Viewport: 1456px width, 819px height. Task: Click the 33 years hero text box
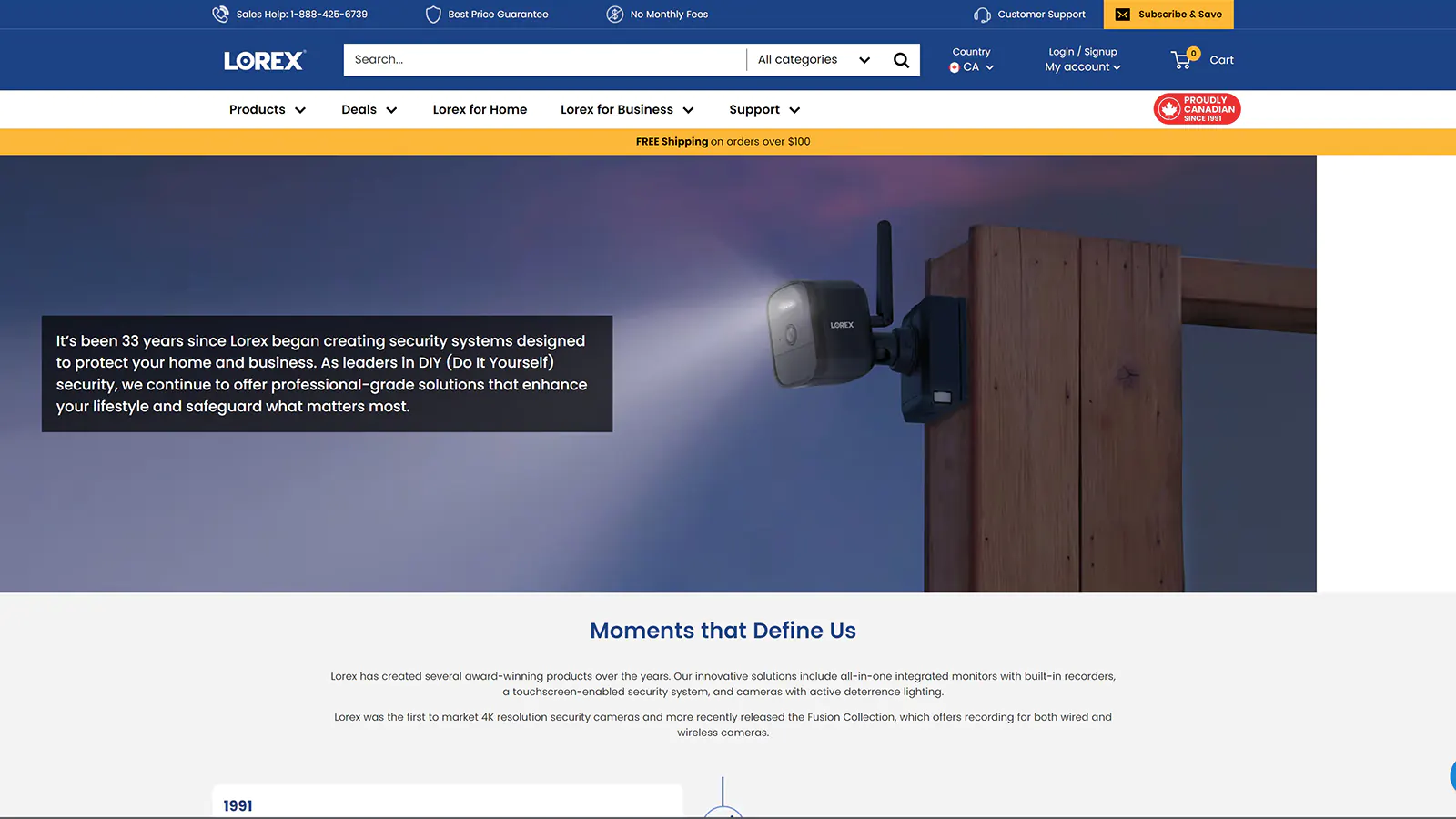click(x=327, y=374)
